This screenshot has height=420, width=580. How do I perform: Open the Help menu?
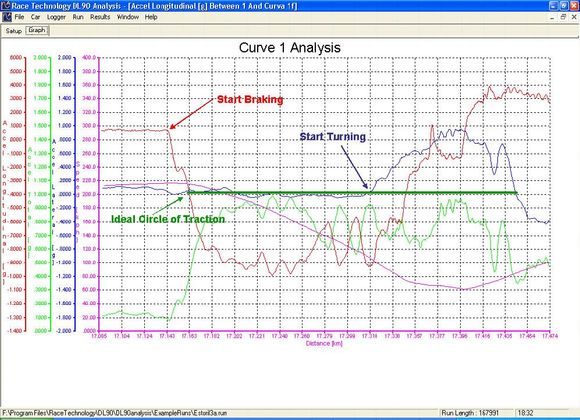point(151,17)
